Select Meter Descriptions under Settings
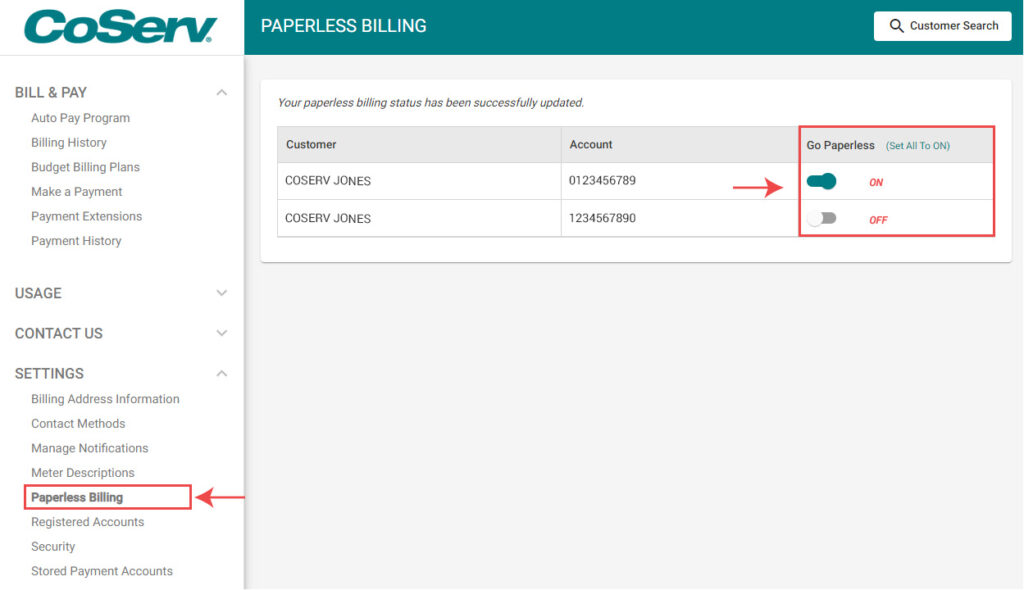1024x590 pixels. [83, 472]
